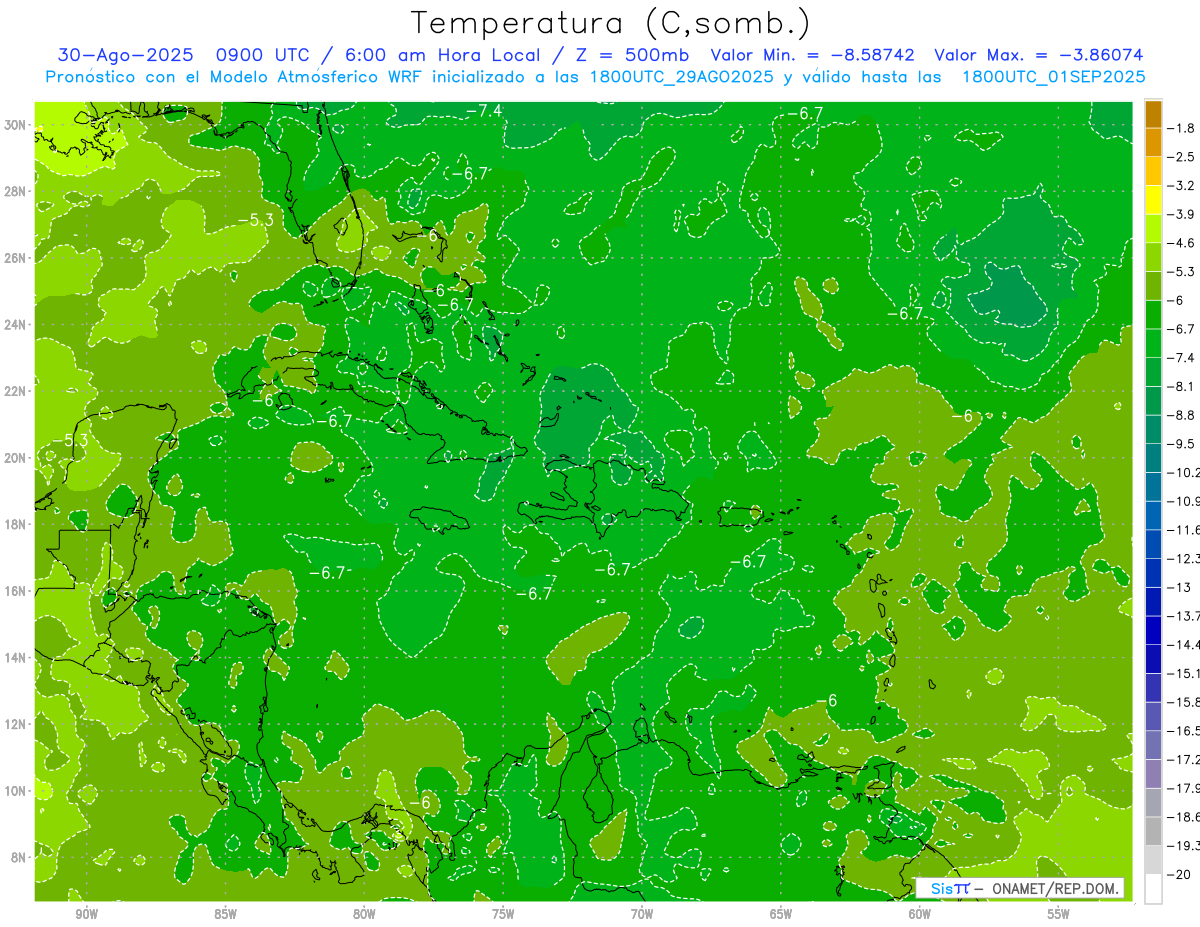
Task: Click the '-12.3' color scale label
Action: click(1184, 558)
